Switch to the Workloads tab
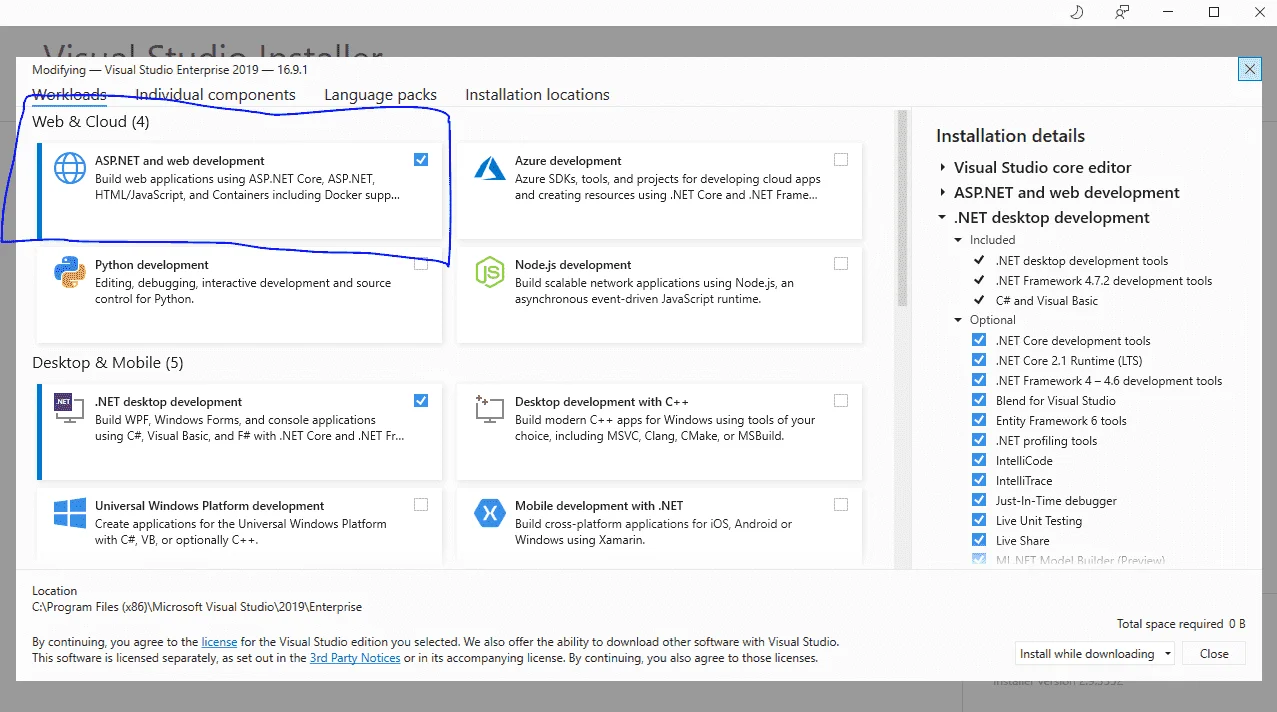Screen dimensions: 1277x712 point(69,94)
